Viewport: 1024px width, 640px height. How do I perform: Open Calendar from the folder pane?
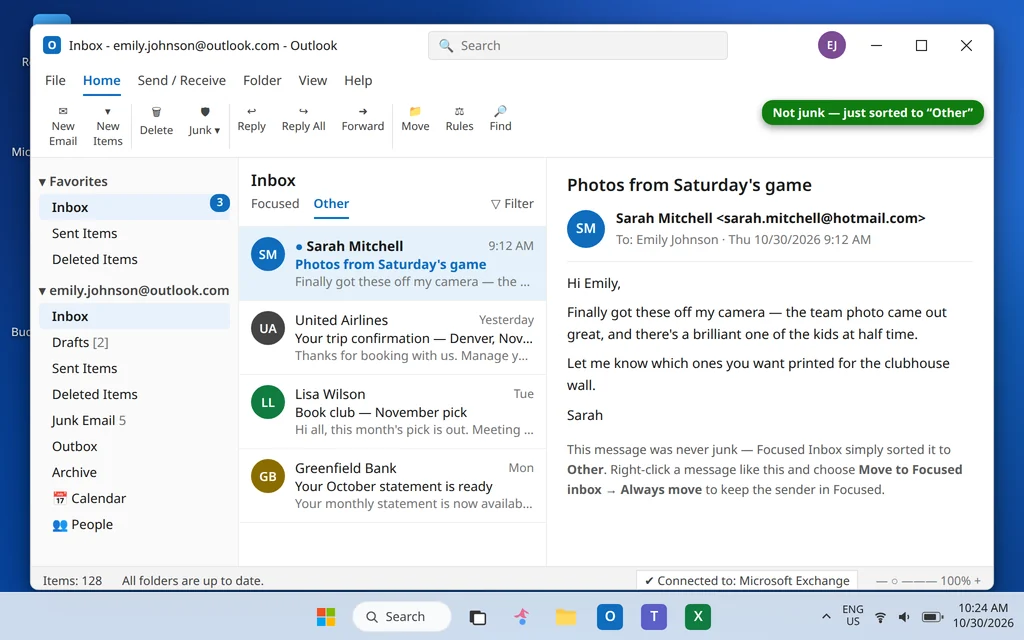coord(89,498)
